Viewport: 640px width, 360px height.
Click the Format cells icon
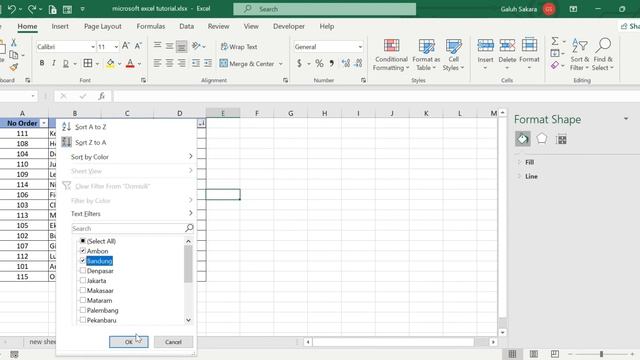[529, 46]
